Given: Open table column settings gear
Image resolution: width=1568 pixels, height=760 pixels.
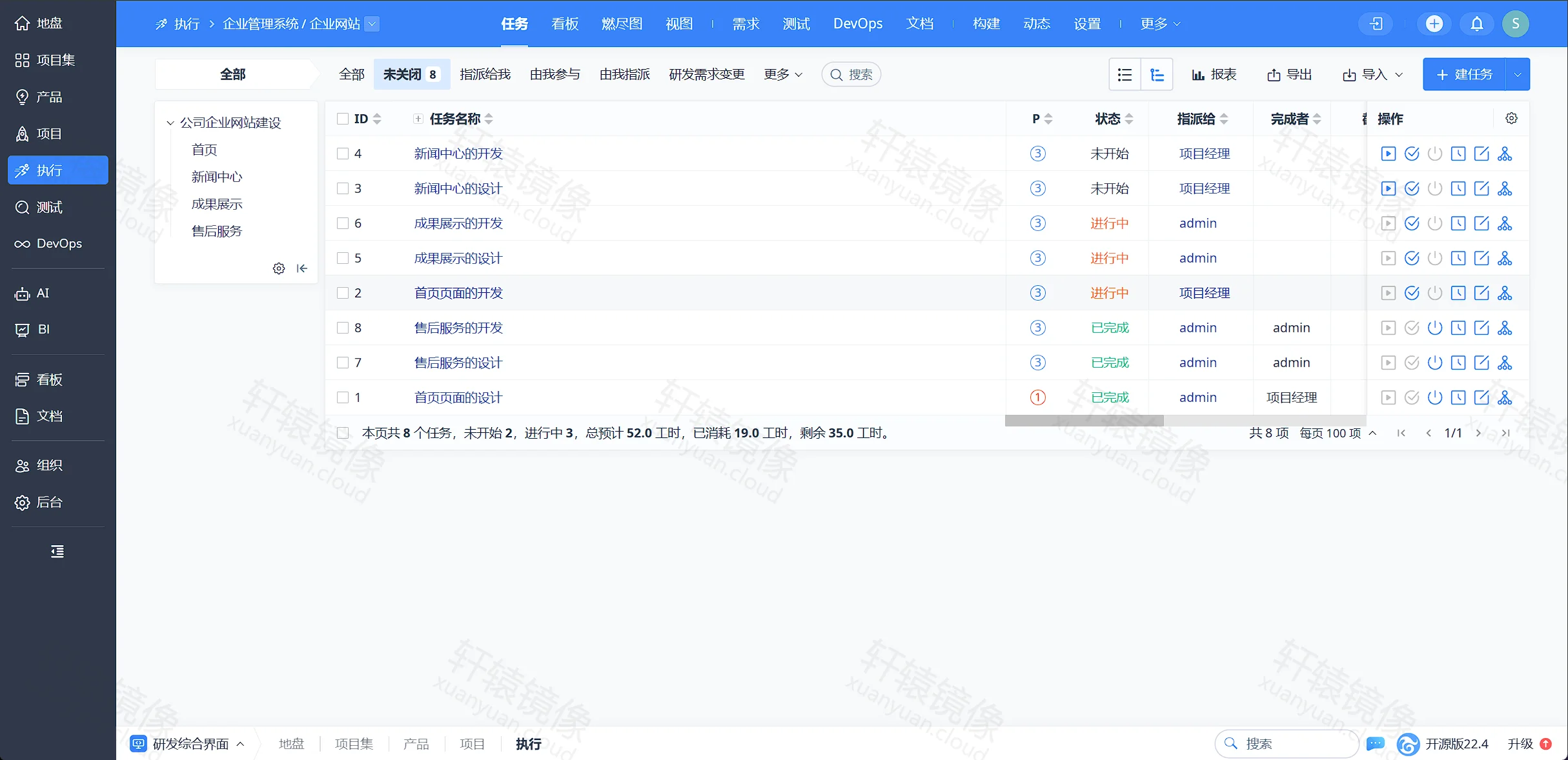Looking at the screenshot, I should point(1511,118).
